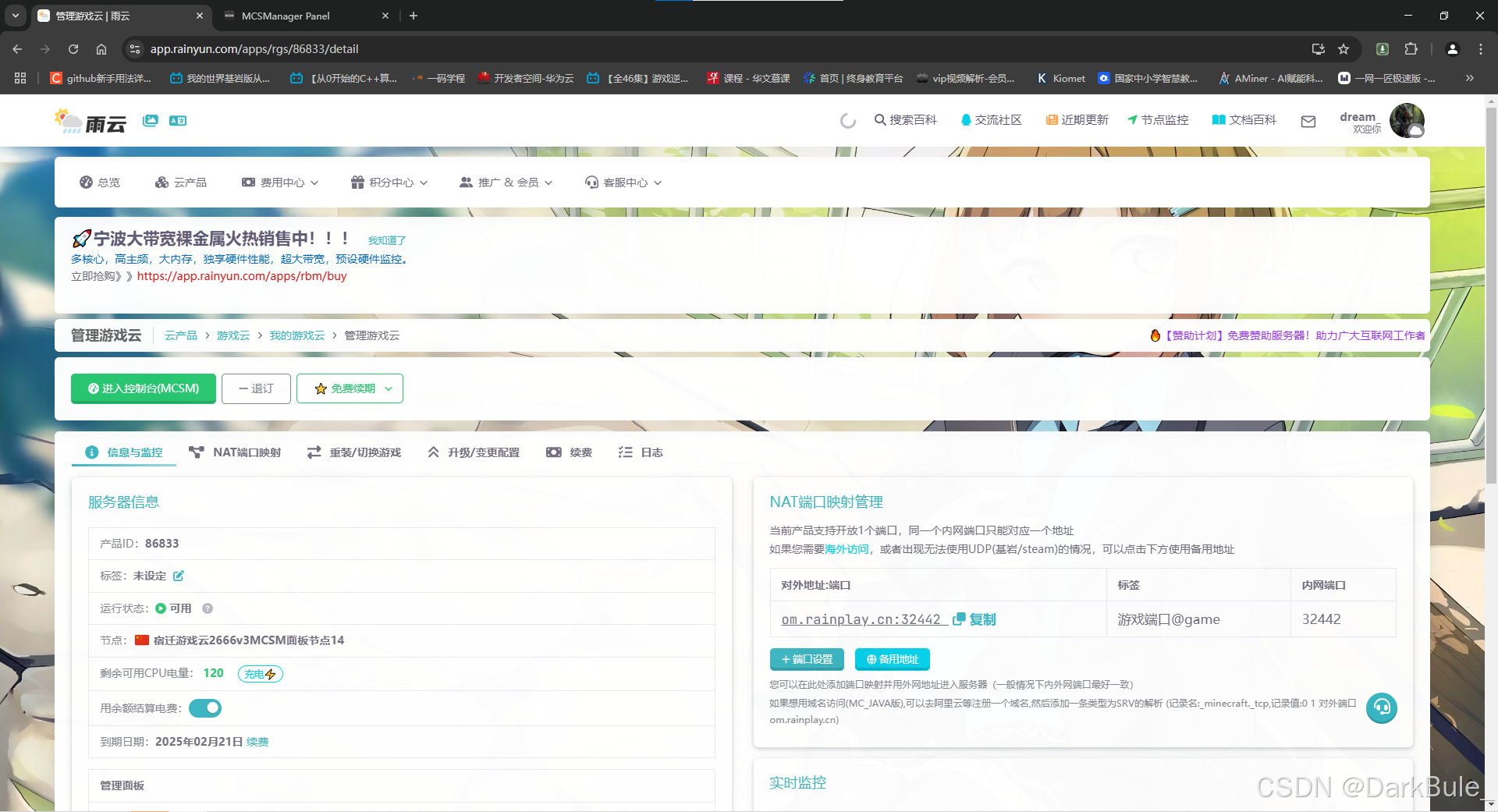Toggle 用余额结算电费 switch

[x=205, y=708]
